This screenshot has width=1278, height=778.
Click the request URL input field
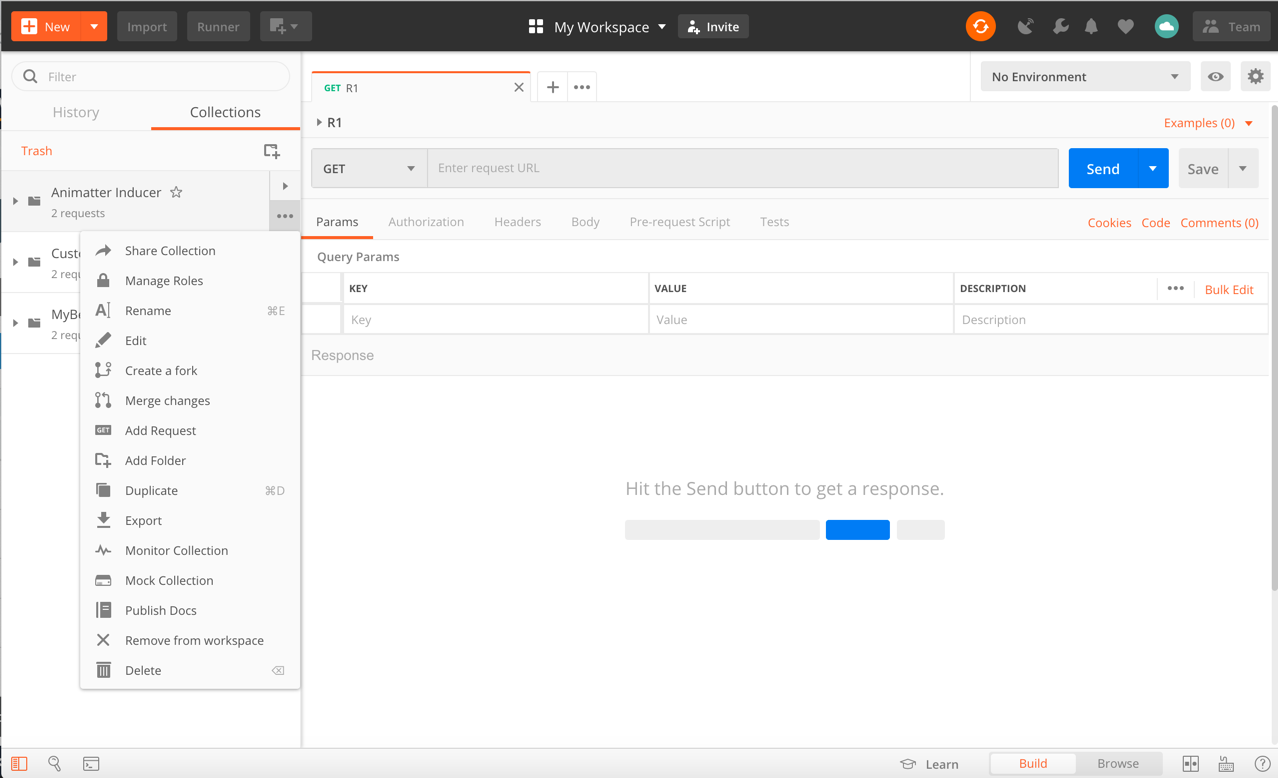click(x=743, y=168)
